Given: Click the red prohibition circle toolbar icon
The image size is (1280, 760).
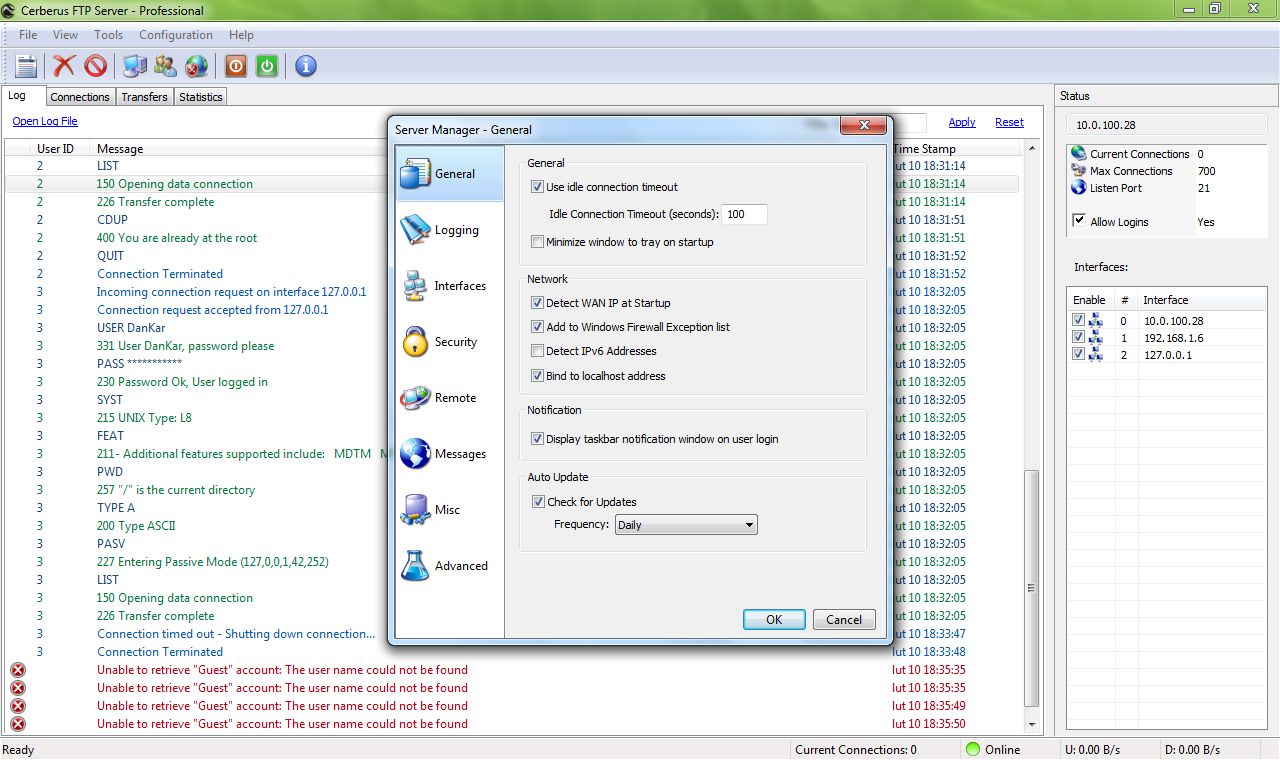Looking at the screenshot, I should point(95,66).
